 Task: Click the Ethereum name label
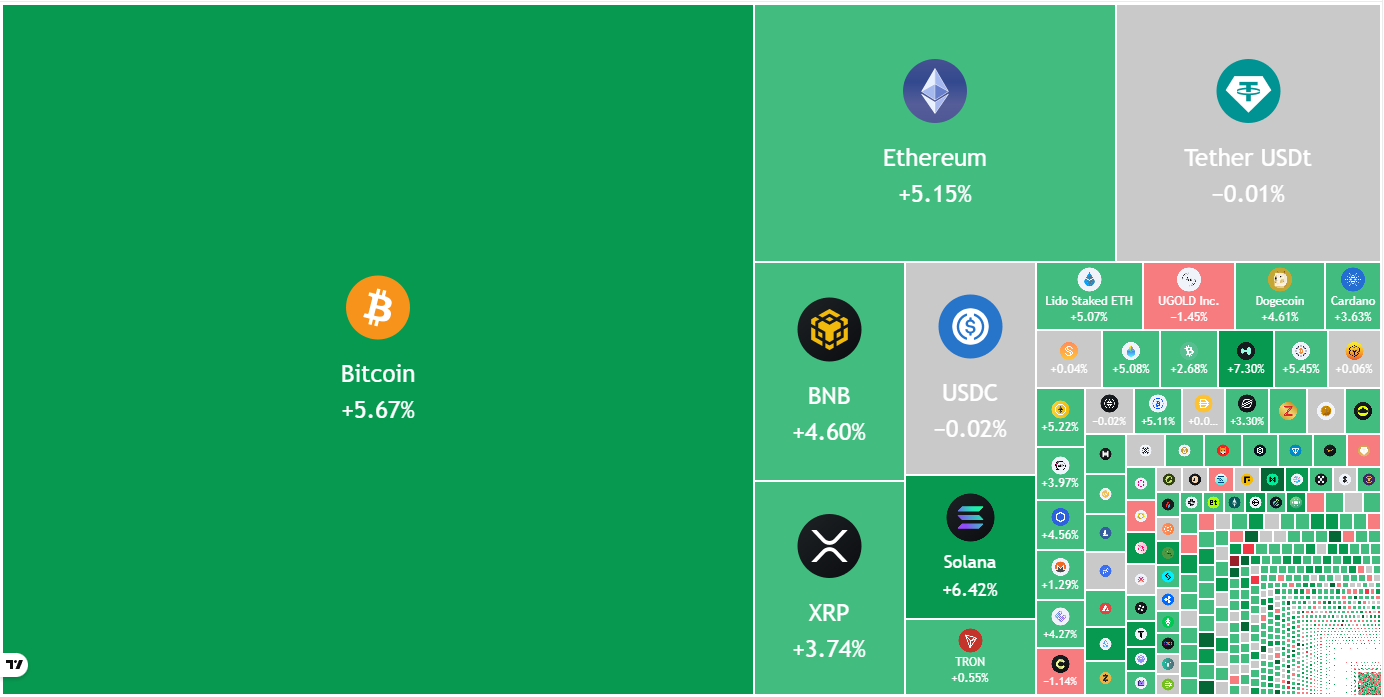(934, 158)
